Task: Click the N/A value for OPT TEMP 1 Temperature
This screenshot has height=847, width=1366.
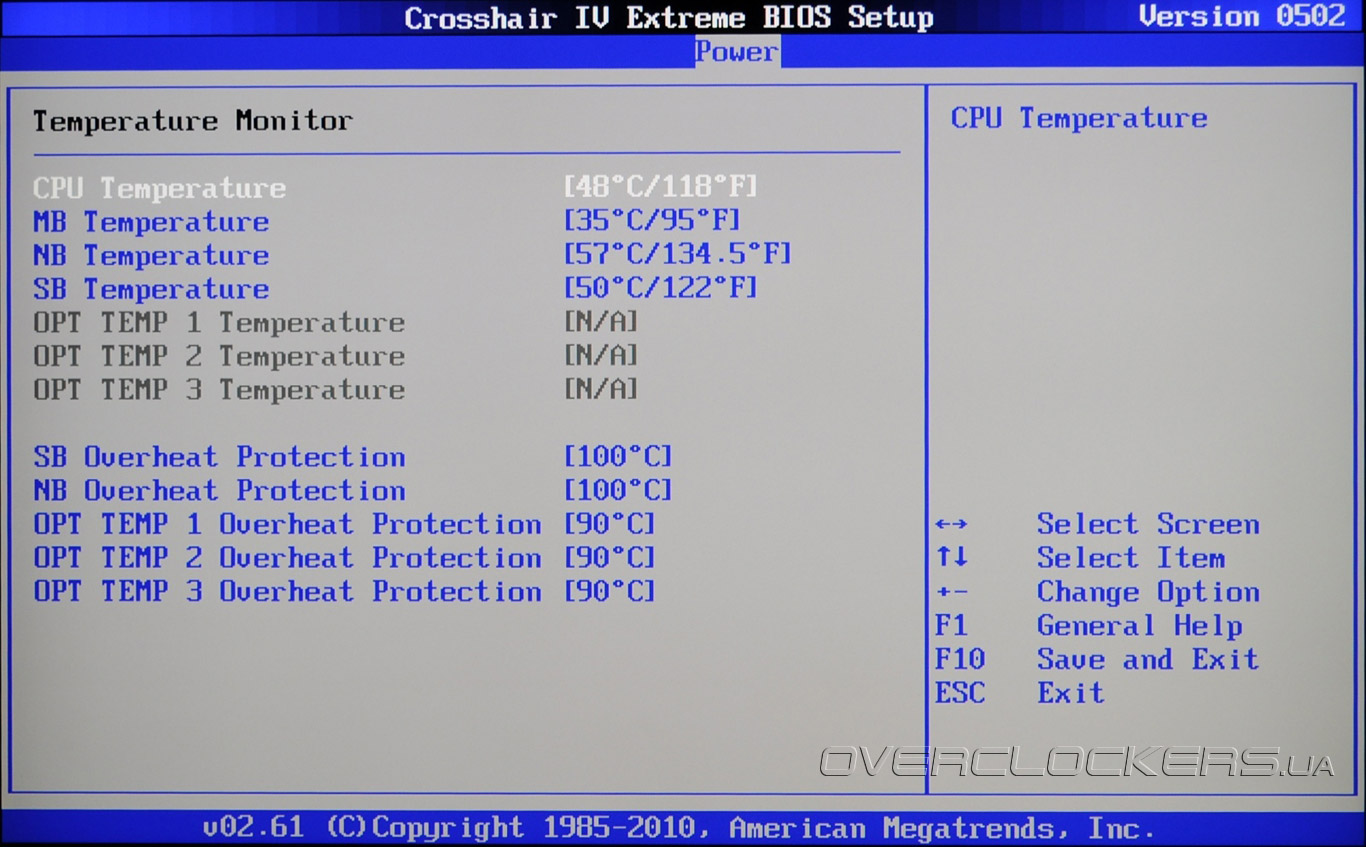Action: (601, 323)
